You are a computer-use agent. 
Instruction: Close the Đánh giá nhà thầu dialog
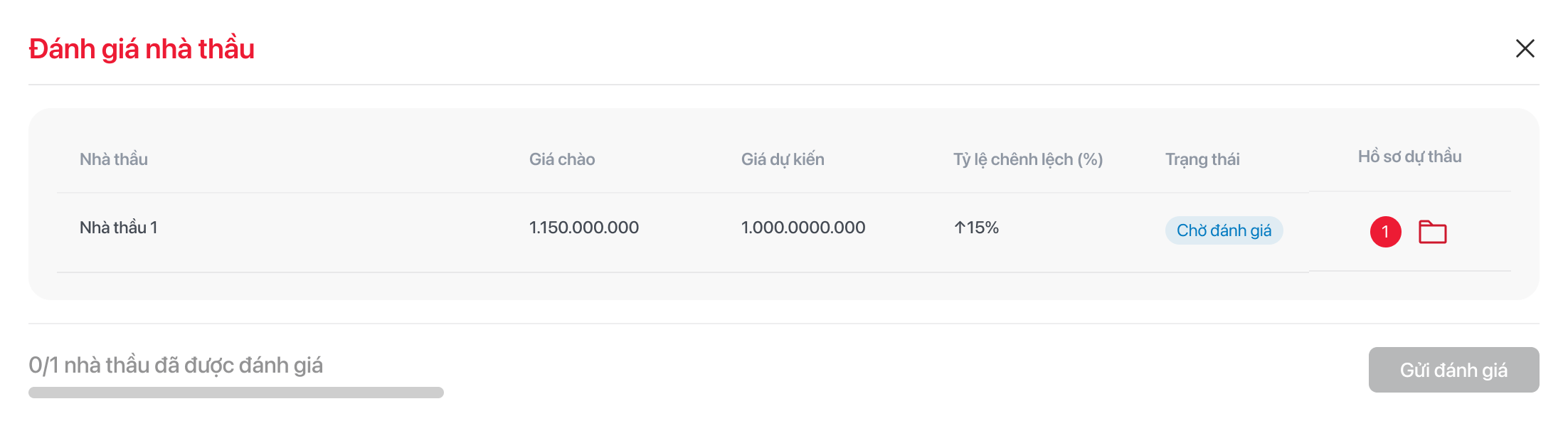click(1525, 48)
